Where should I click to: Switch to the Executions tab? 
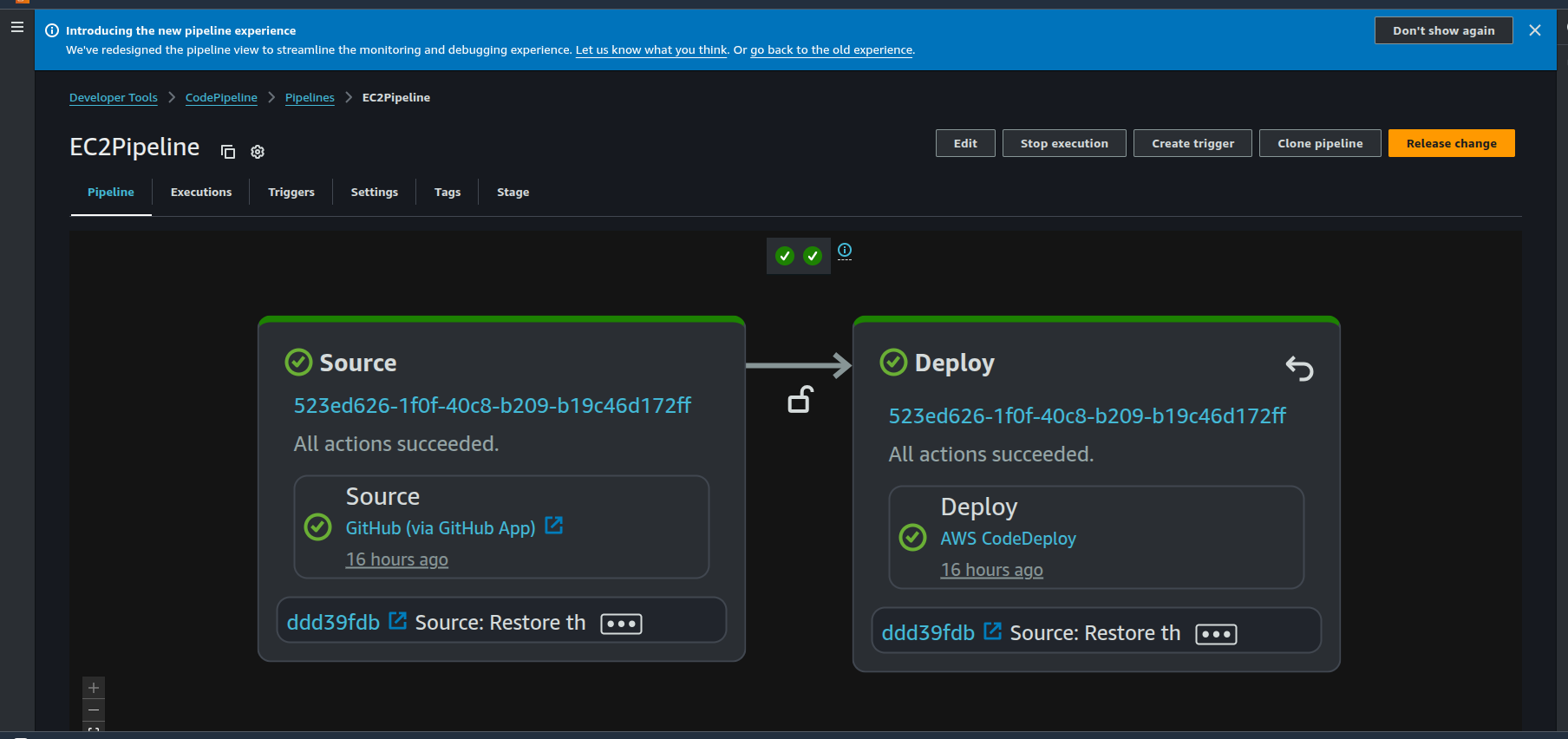tap(201, 193)
